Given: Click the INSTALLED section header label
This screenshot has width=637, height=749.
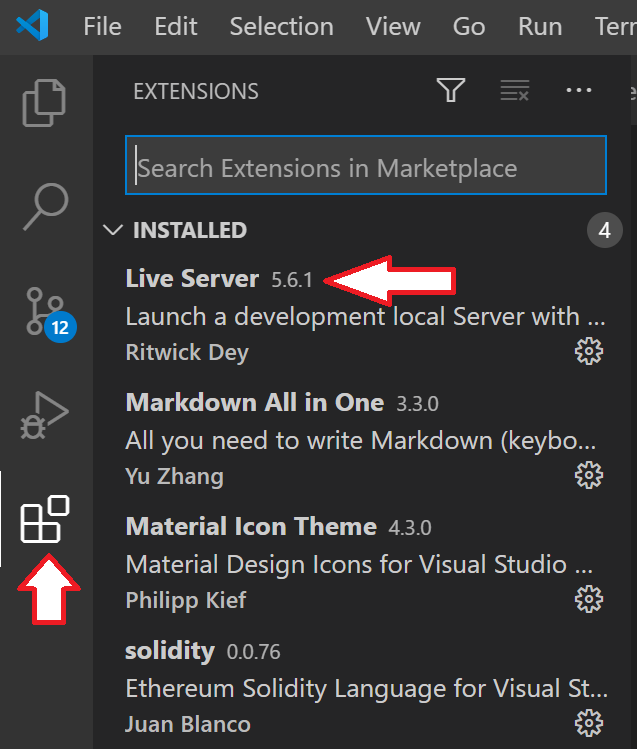Looking at the screenshot, I should coord(190,230).
